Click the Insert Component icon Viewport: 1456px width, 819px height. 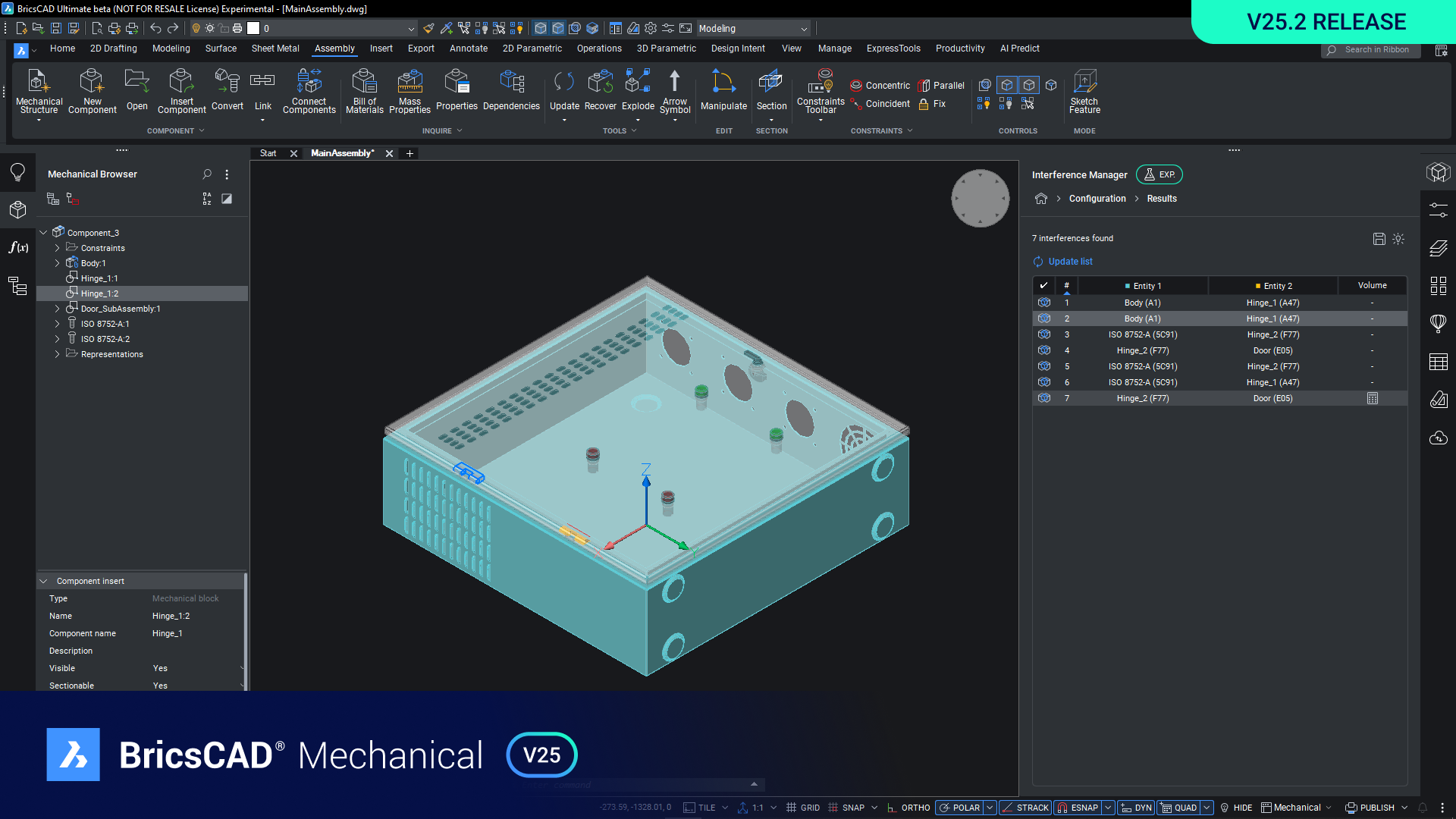181,82
